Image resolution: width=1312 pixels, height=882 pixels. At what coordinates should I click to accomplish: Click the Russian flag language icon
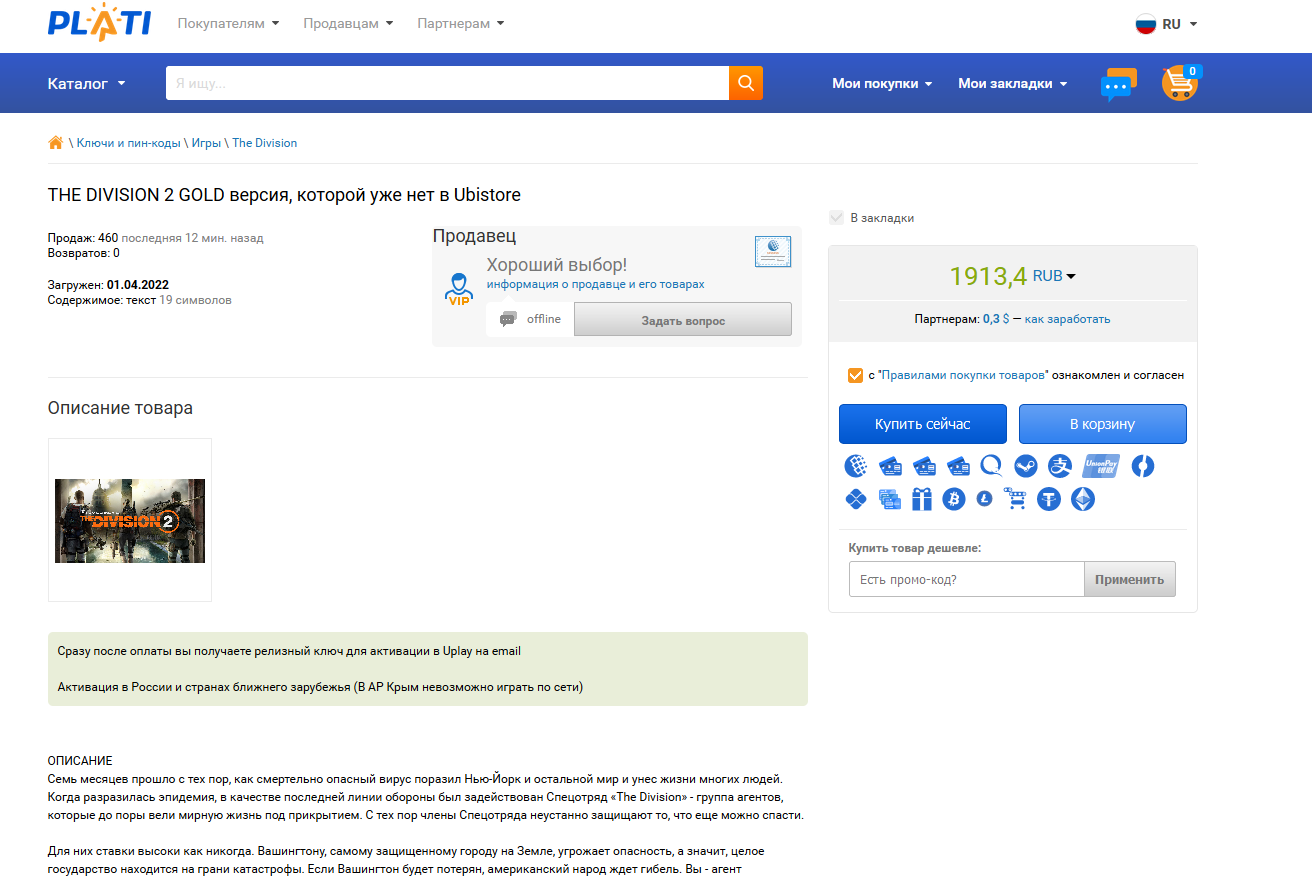pyautogui.click(x=1145, y=24)
